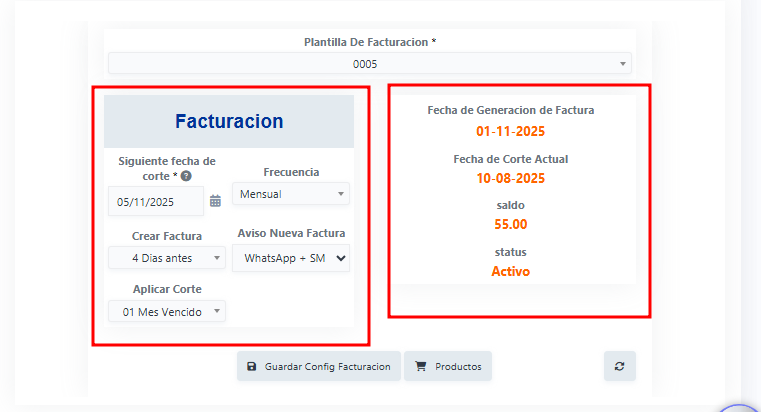This screenshot has height=412, width=761.
Task: Open the Aplicar Corte dropdown
Action: (x=167, y=312)
